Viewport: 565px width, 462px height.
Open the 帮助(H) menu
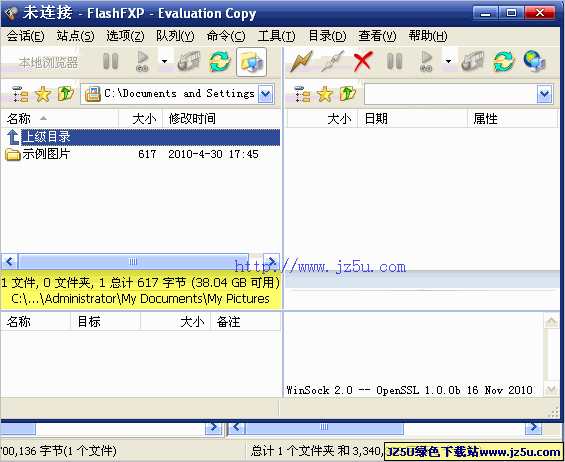point(428,36)
